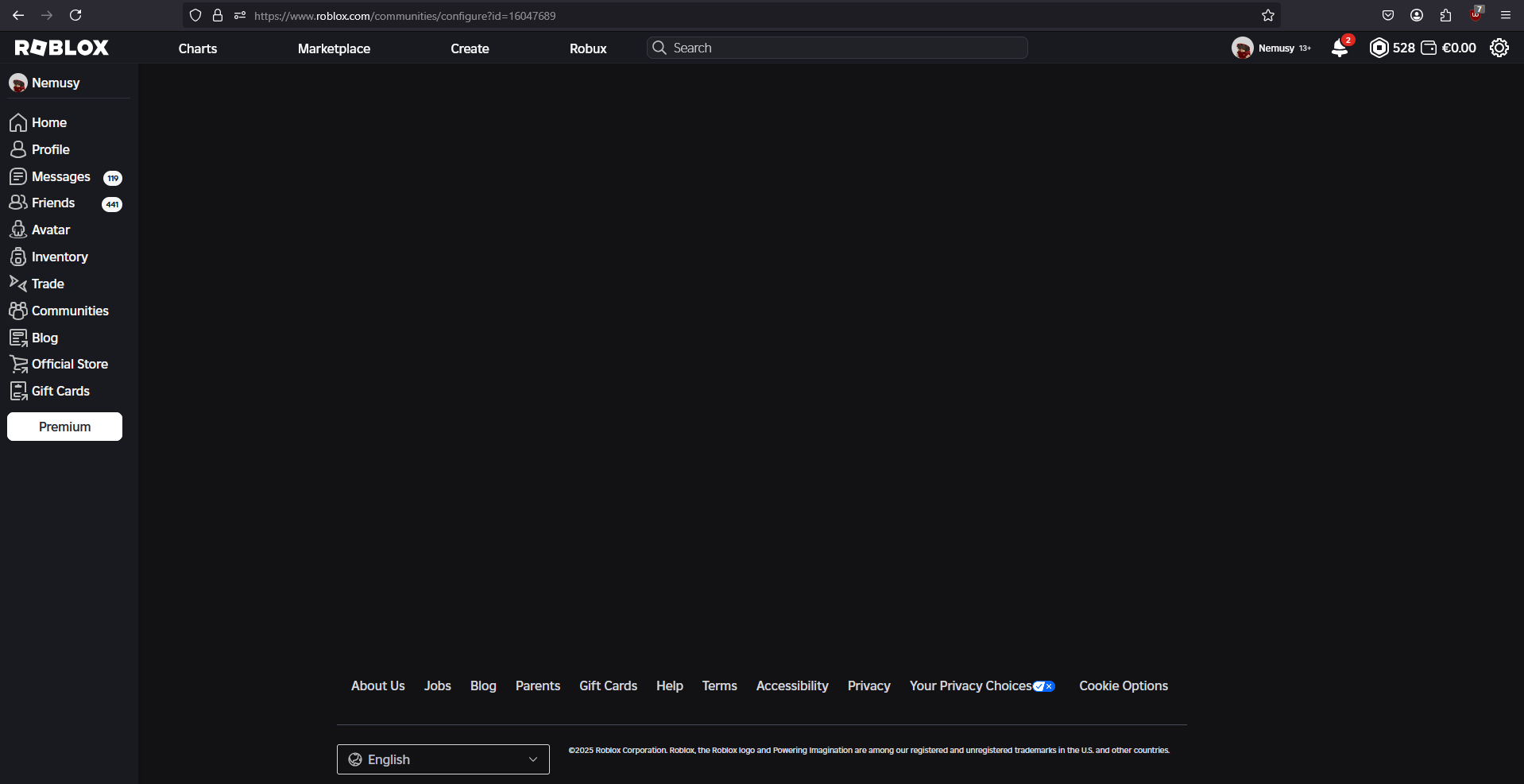
Task: Open the Accessibility footer link
Action: 791,686
